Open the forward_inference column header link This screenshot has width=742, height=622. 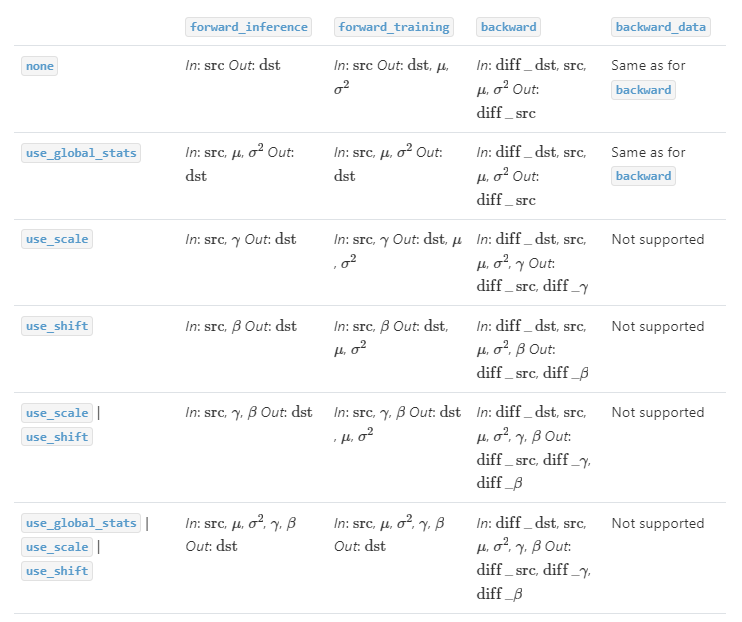point(248,27)
